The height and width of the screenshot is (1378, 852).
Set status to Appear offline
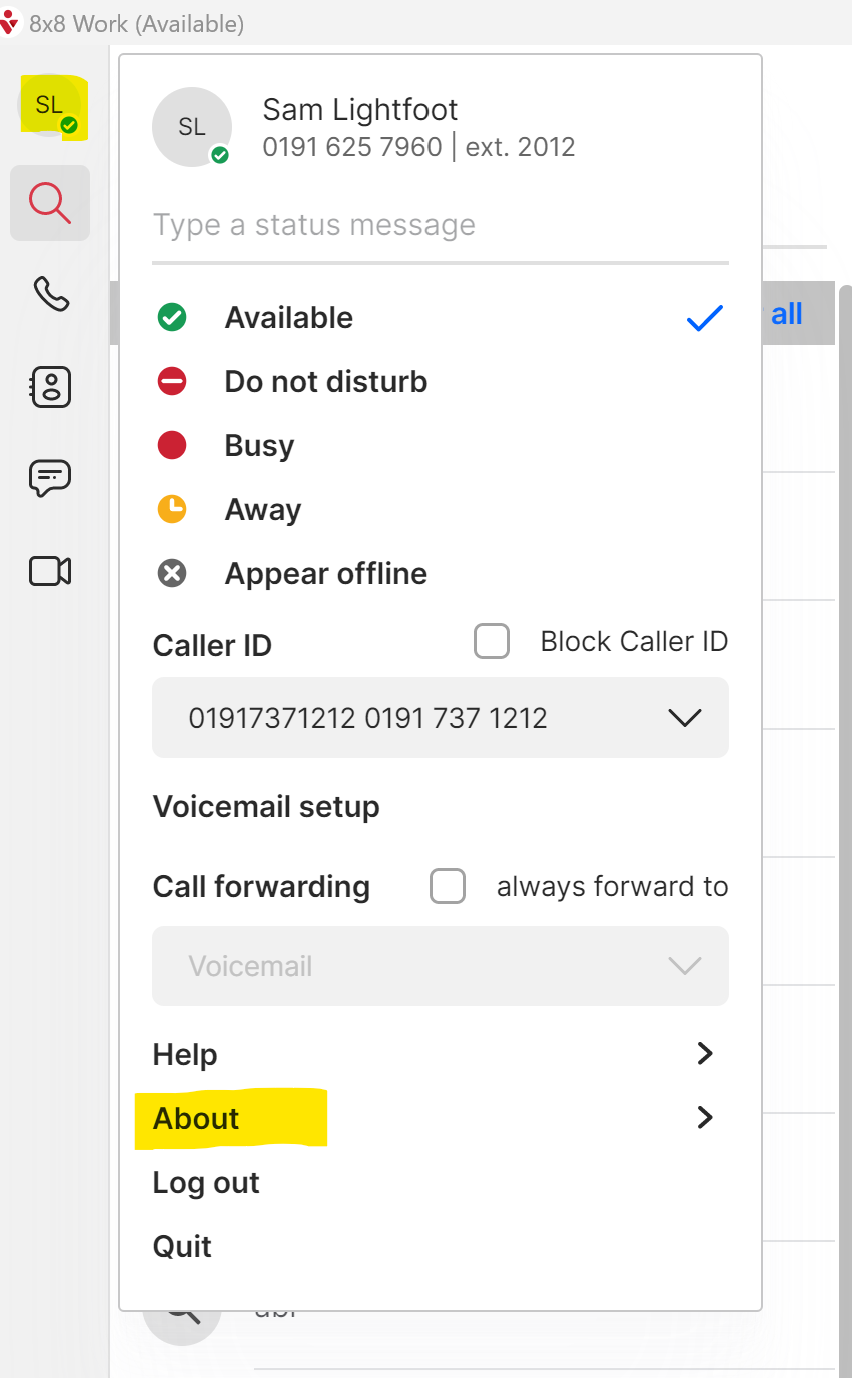(x=440, y=574)
